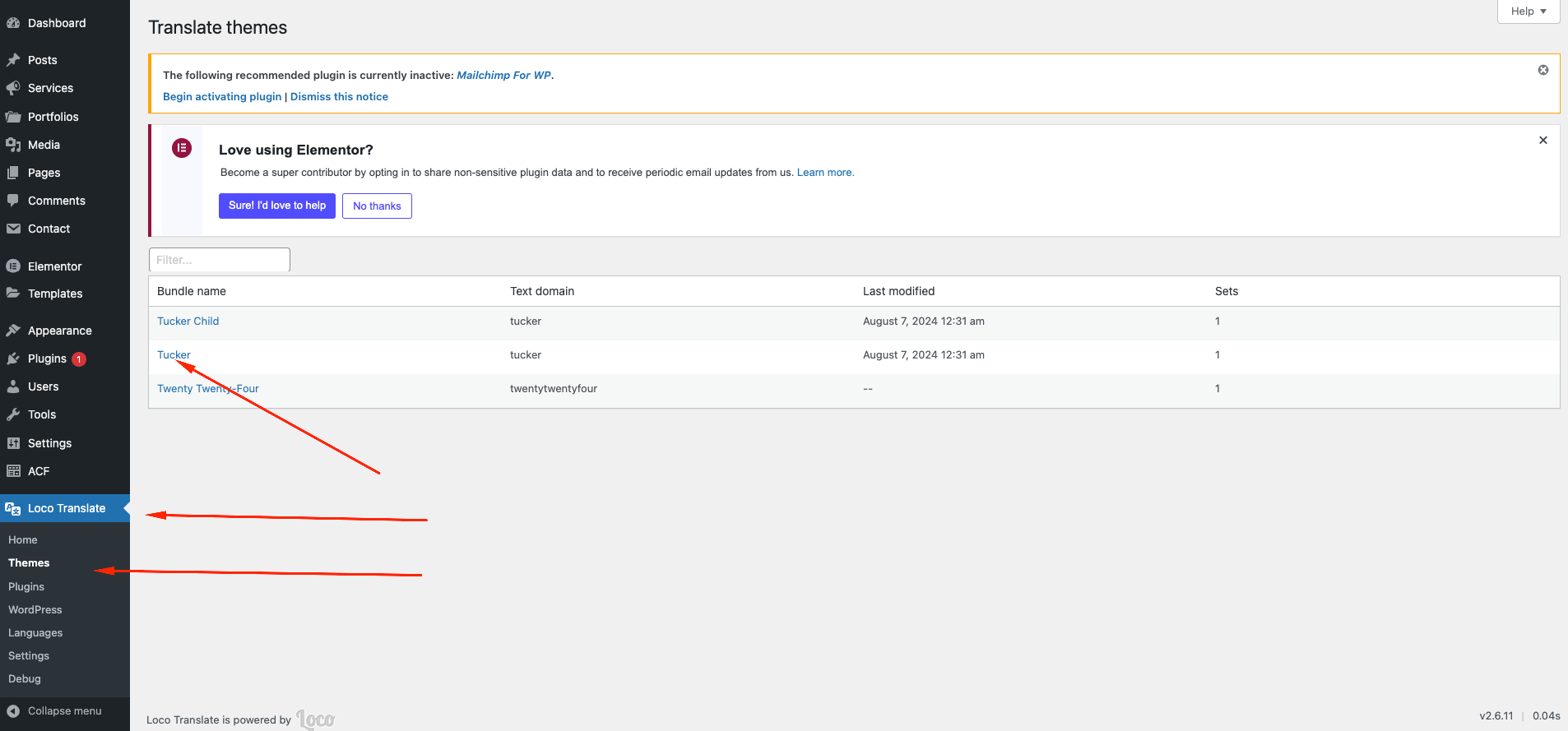Click the Comments speech bubble icon
The height and width of the screenshot is (731, 1568).
point(13,201)
